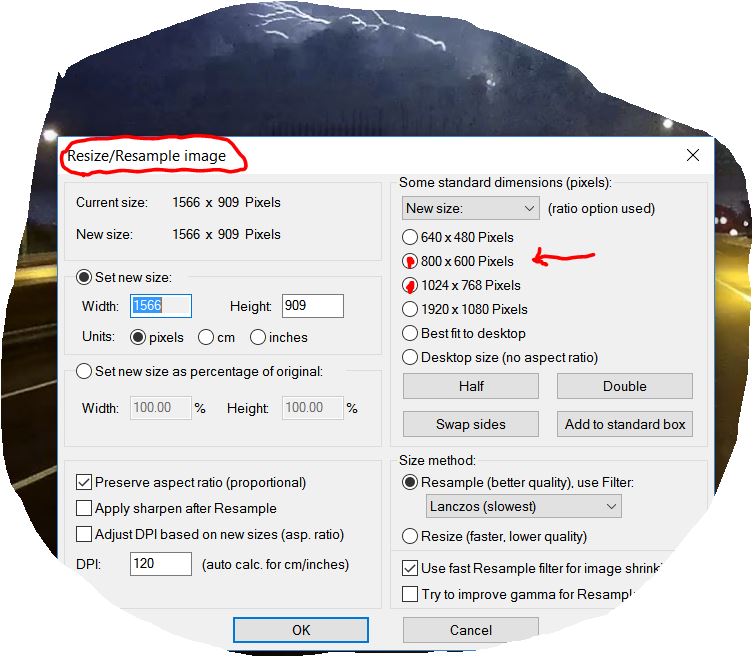The width and height of the screenshot is (753, 657).
Task: Click Add to standard box
Action: 625,425
